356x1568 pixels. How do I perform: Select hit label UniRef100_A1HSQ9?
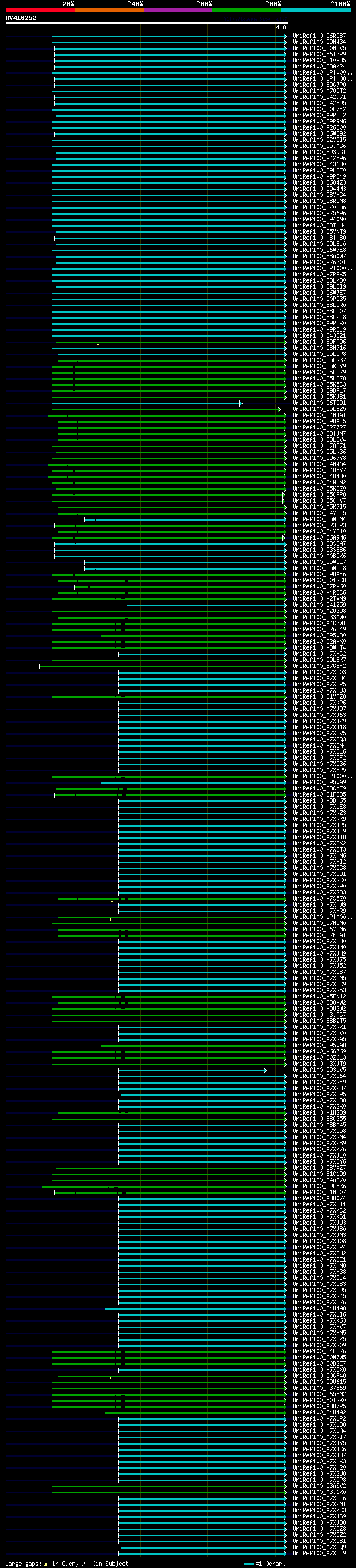coord(319,1112)
